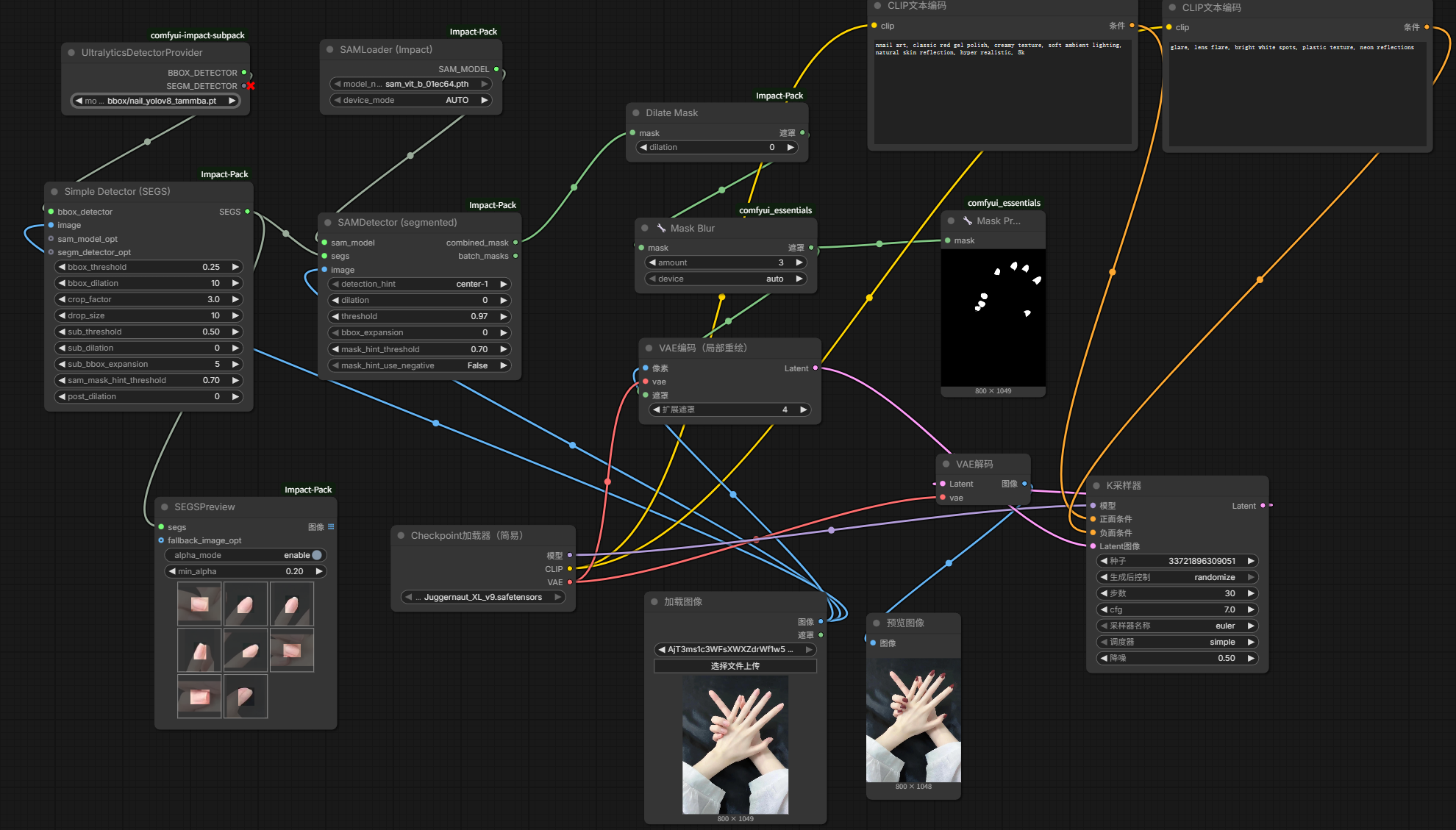Click the wrench icon on Mask Blur node
This screenshot has height=830, width=1456.
[x=661, y=228]
